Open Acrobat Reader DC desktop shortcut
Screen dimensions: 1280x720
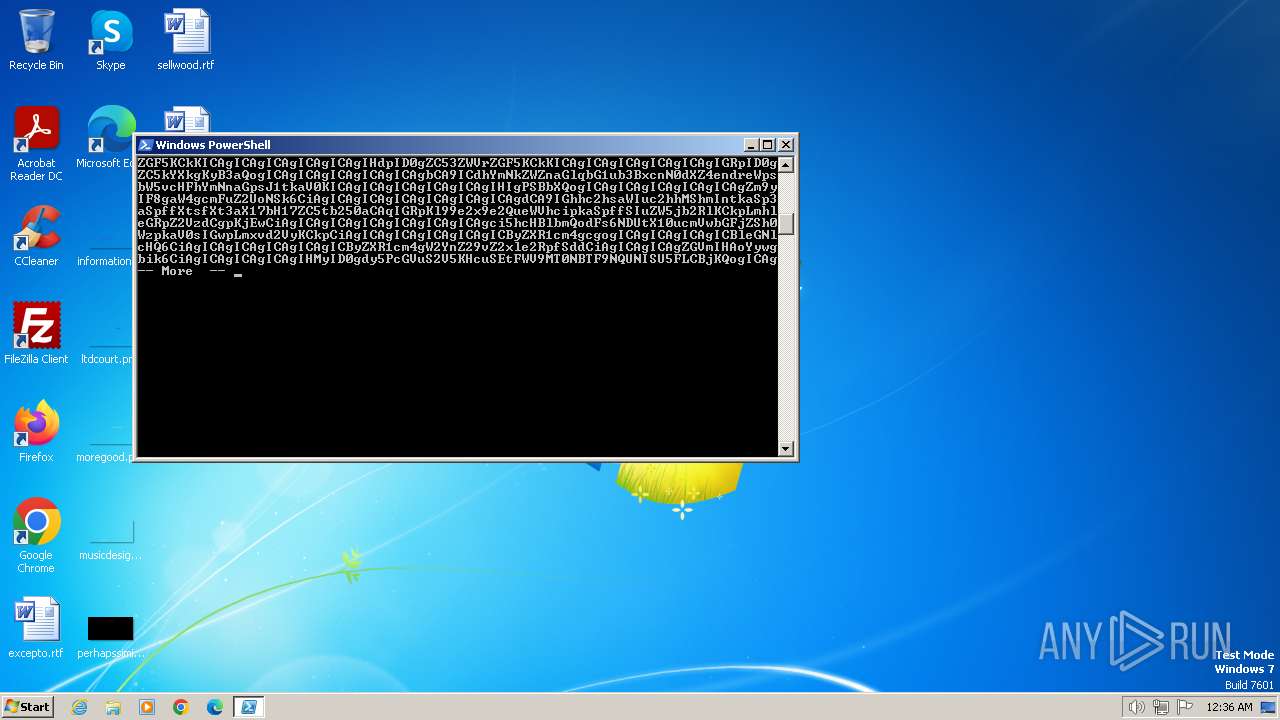point(36,144)
